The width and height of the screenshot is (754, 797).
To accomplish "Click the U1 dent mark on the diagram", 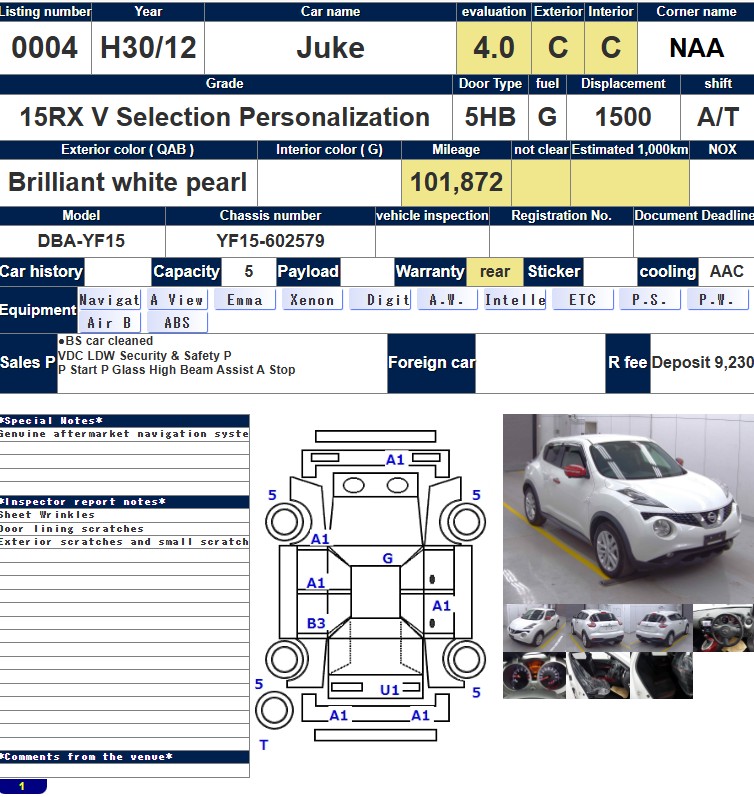I will [x=389, y=690].
